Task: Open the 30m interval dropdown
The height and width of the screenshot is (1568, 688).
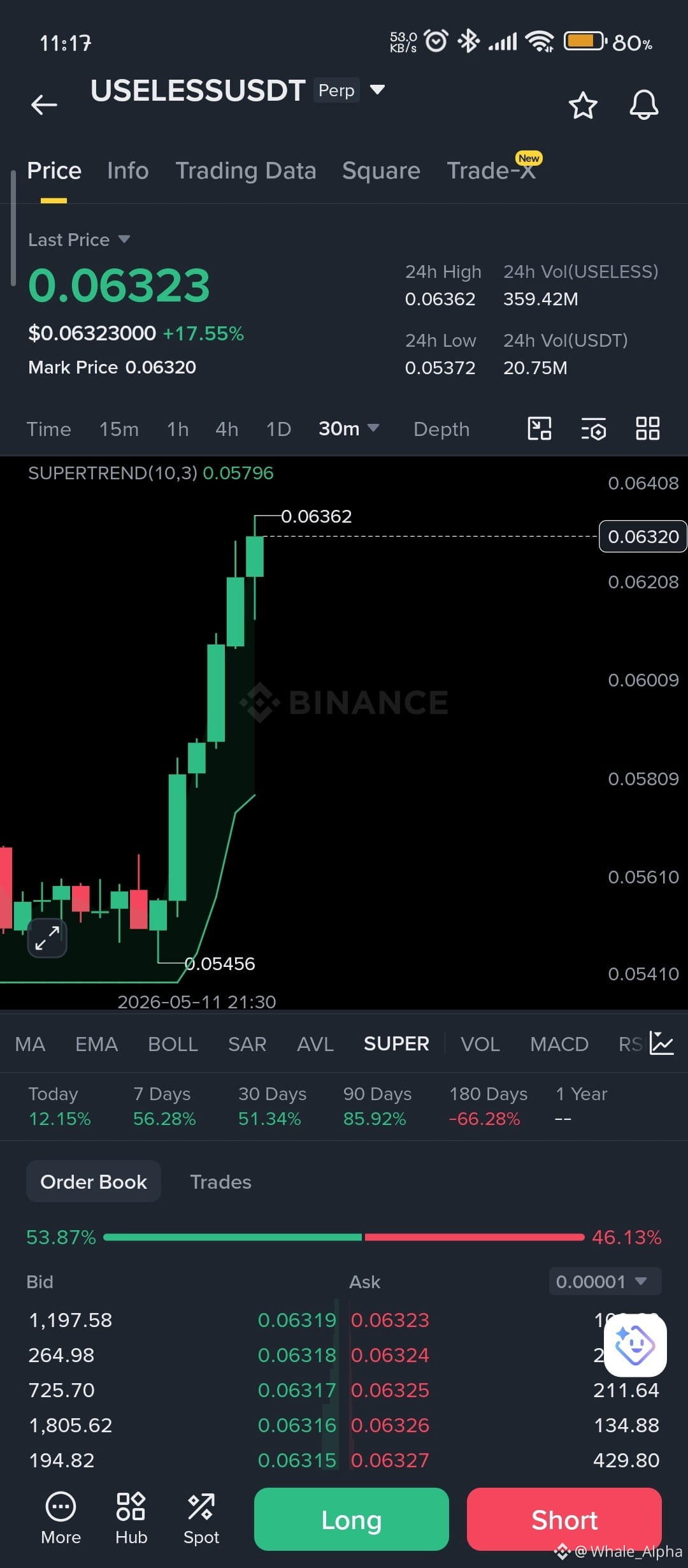Action: 349,428
